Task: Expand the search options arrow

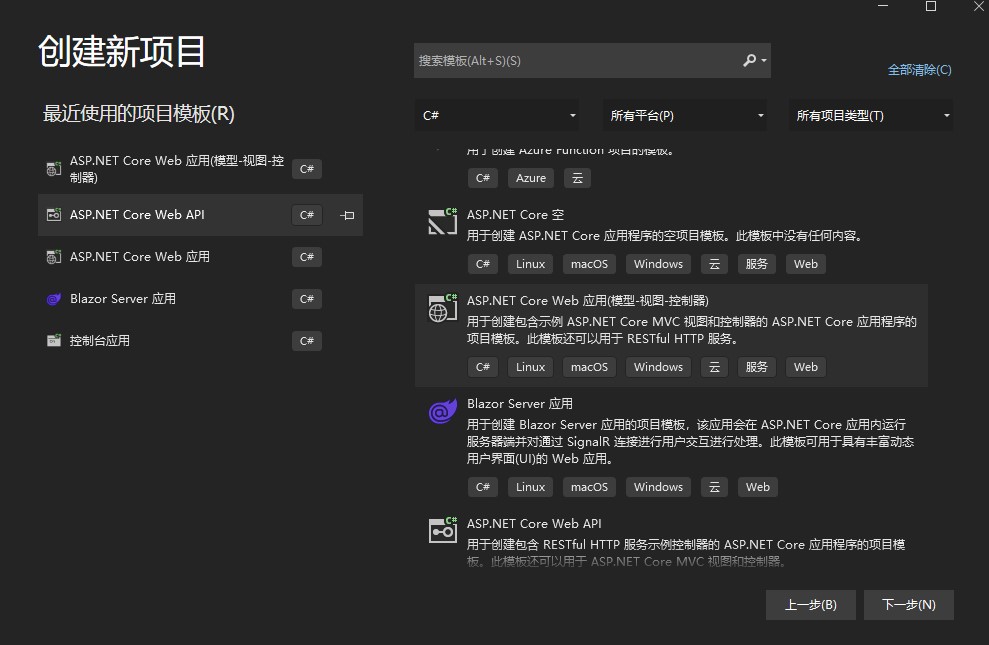Action: click(x=764, y=61)
